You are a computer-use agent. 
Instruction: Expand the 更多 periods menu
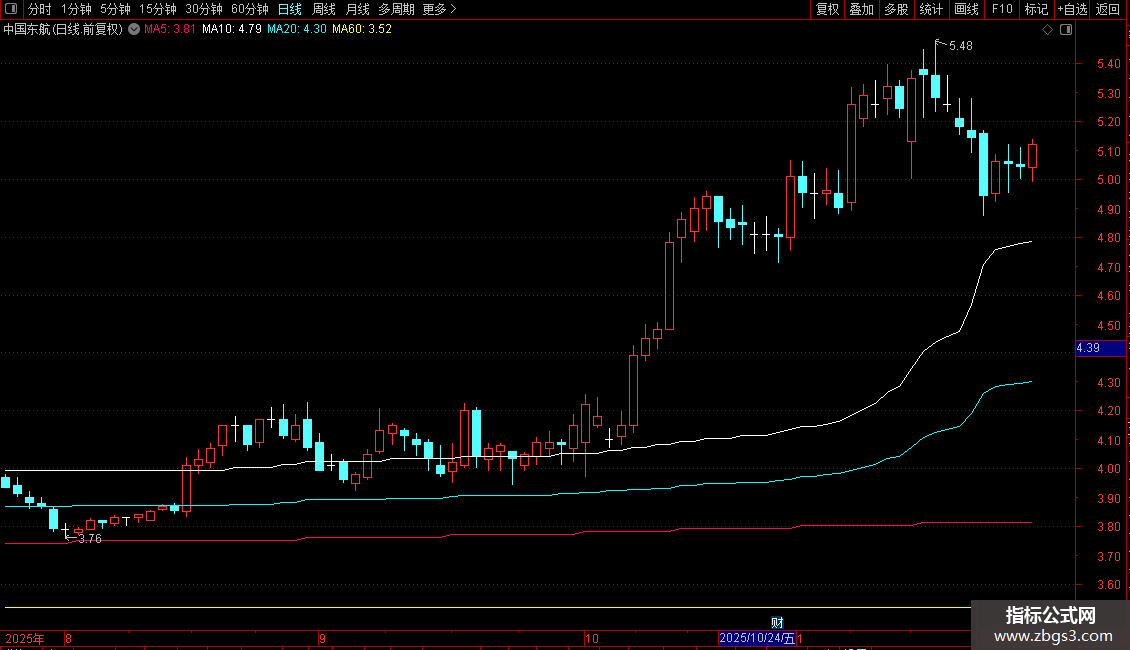point(439,9)
